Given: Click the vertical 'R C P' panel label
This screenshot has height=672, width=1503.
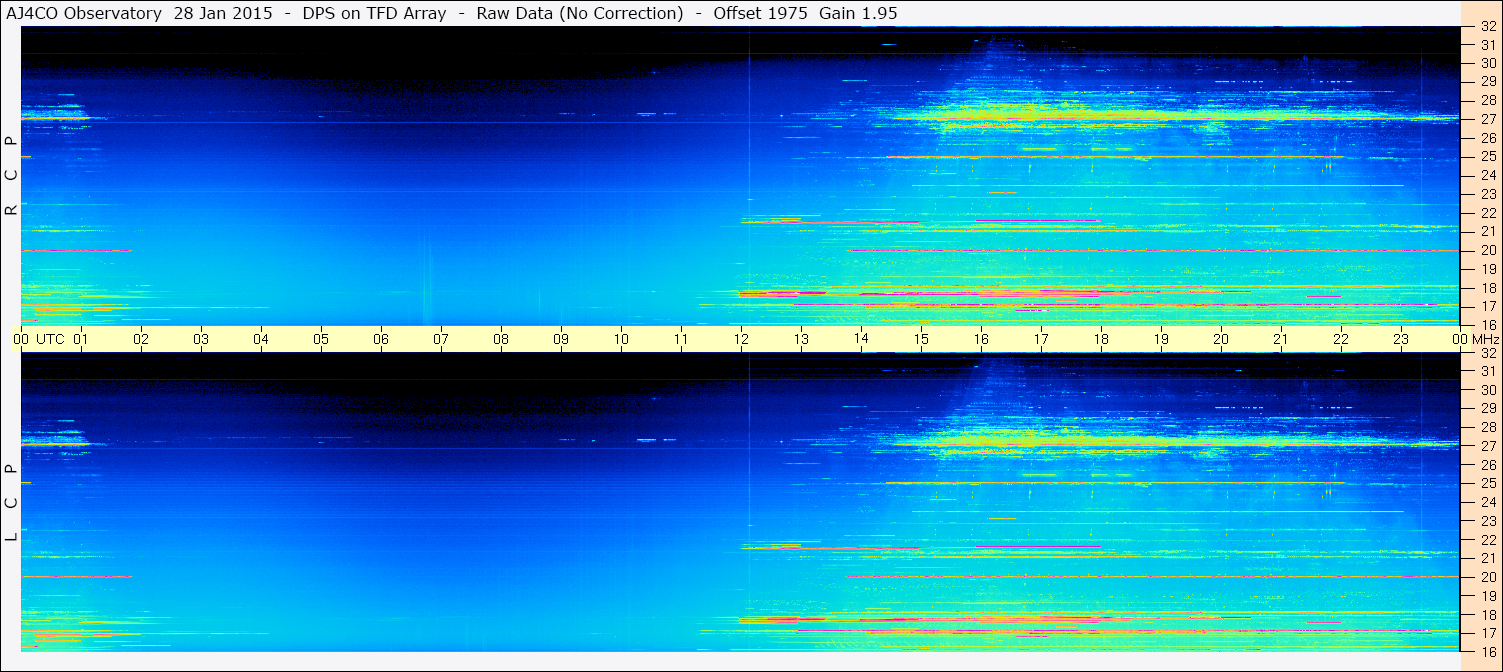Looking at the screenshot, I should point(11,175).
